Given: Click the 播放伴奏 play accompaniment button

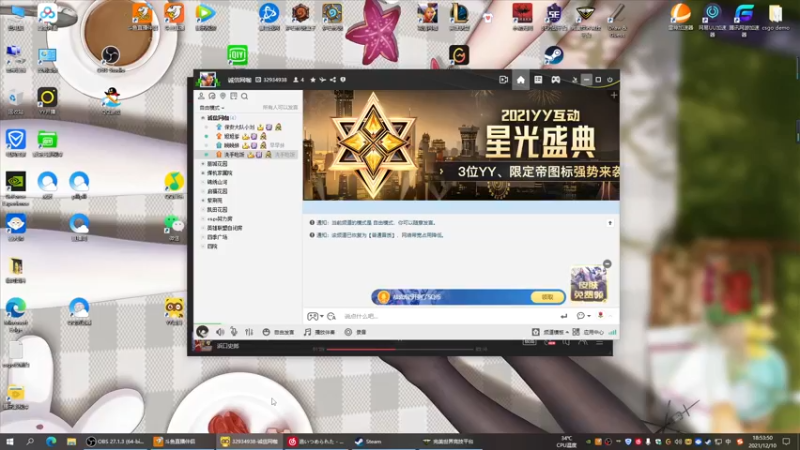Looking at the screenshot, I should 319,332.
